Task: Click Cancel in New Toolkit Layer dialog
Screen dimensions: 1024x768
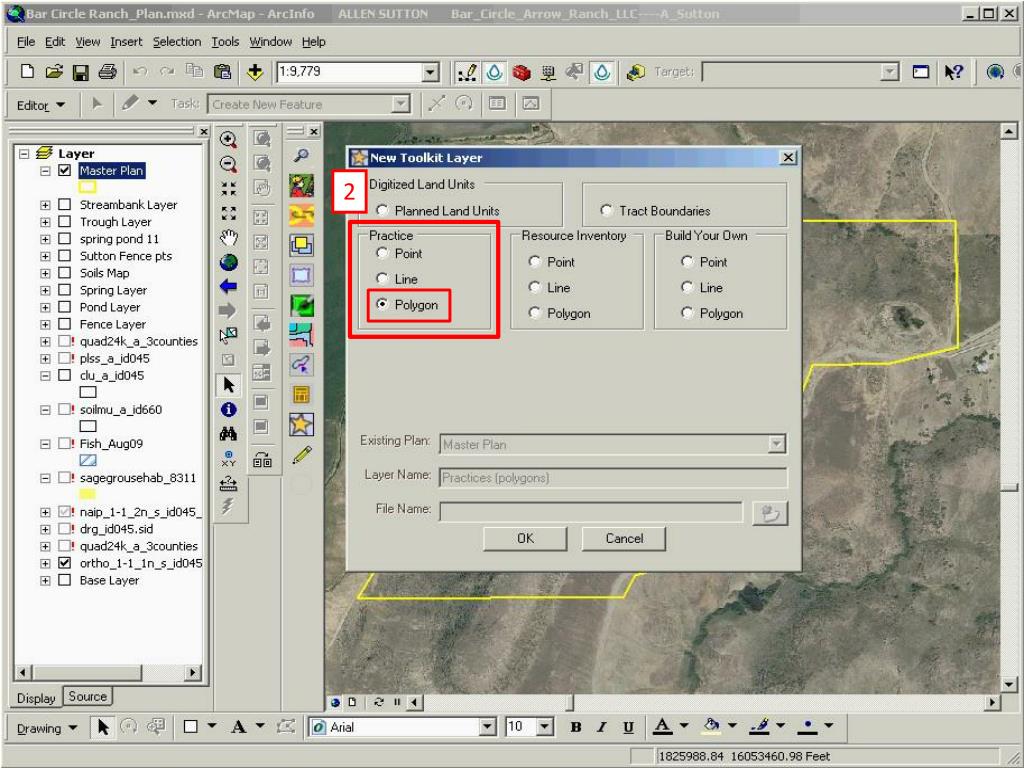Action: click(624, 538)
